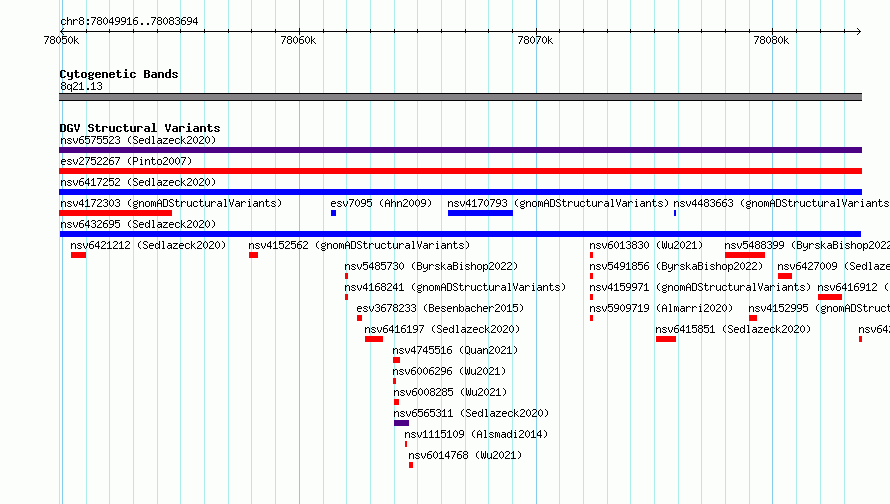890x504 pixels.
Task: Open the esv2752267 (Pinto2007) label
Action: coord(126,161)
